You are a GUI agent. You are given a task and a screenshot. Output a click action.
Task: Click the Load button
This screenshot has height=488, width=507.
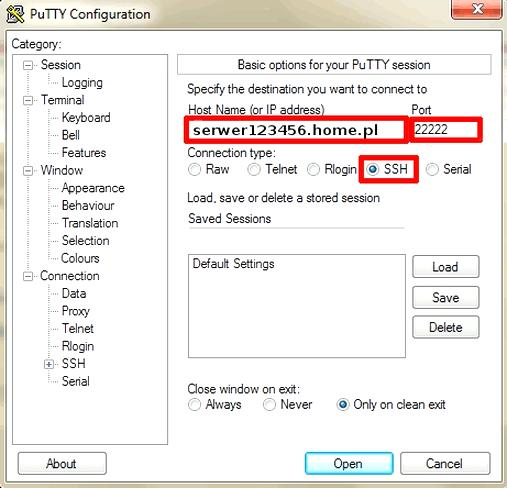446,267
